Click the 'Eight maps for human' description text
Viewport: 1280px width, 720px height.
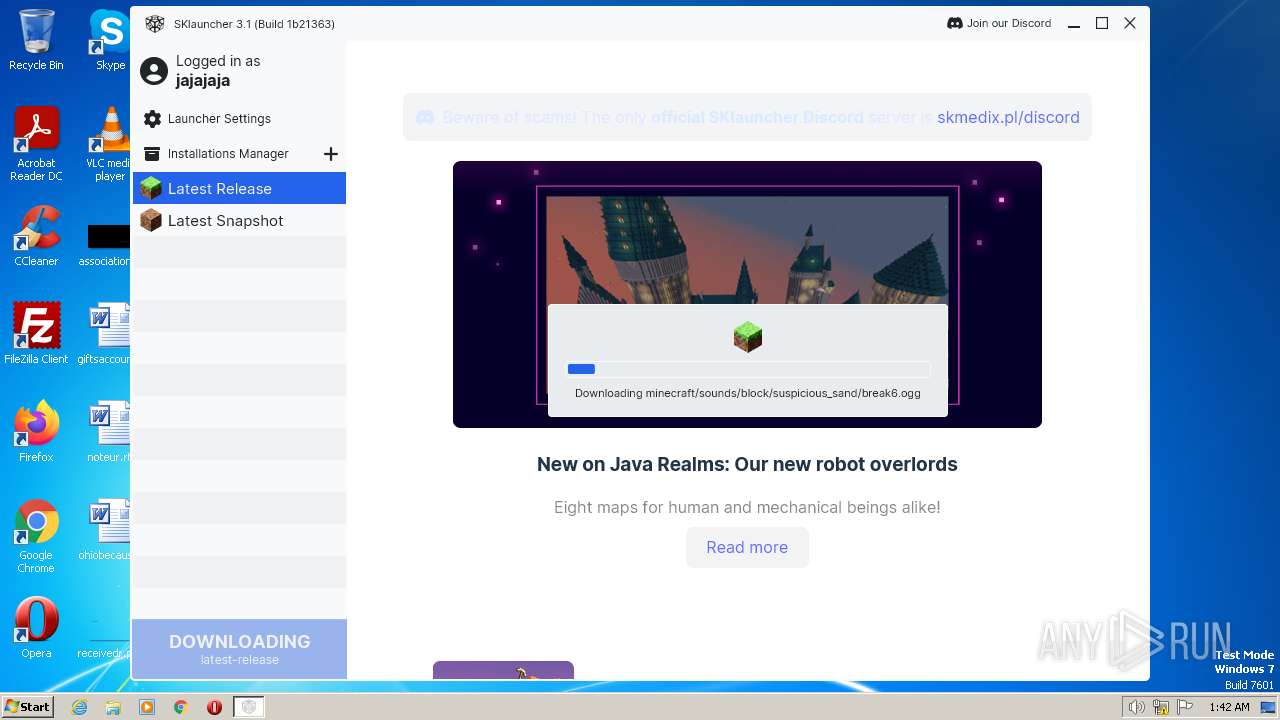747,507
